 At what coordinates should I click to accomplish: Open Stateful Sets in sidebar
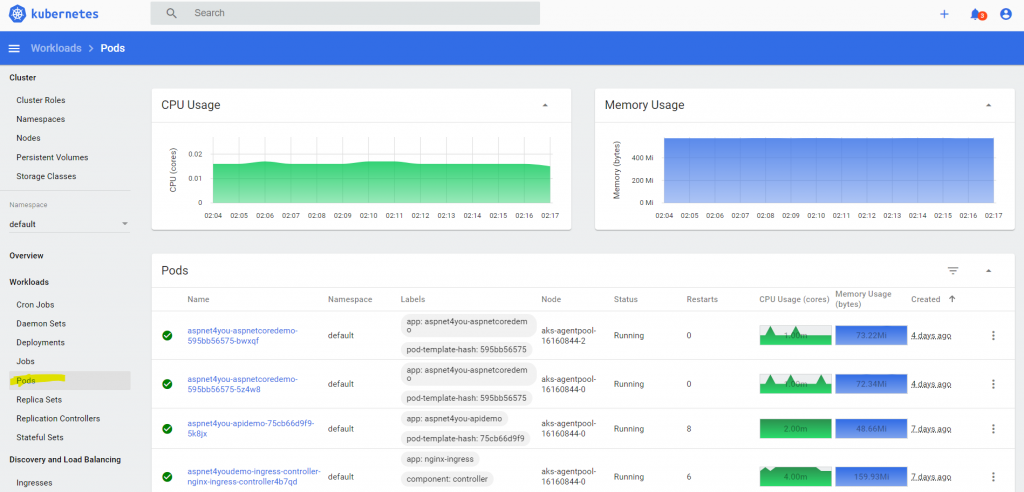click(x=40, y=437)
